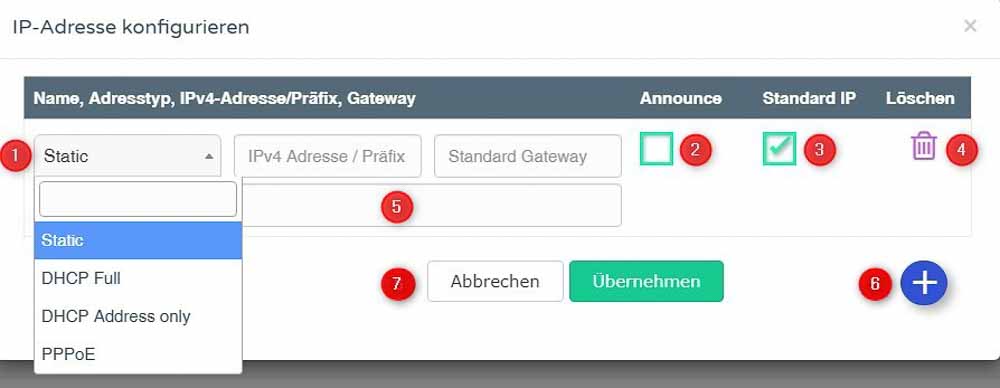
Task: Select the PPPoE address type
Action: pos(138,354)
